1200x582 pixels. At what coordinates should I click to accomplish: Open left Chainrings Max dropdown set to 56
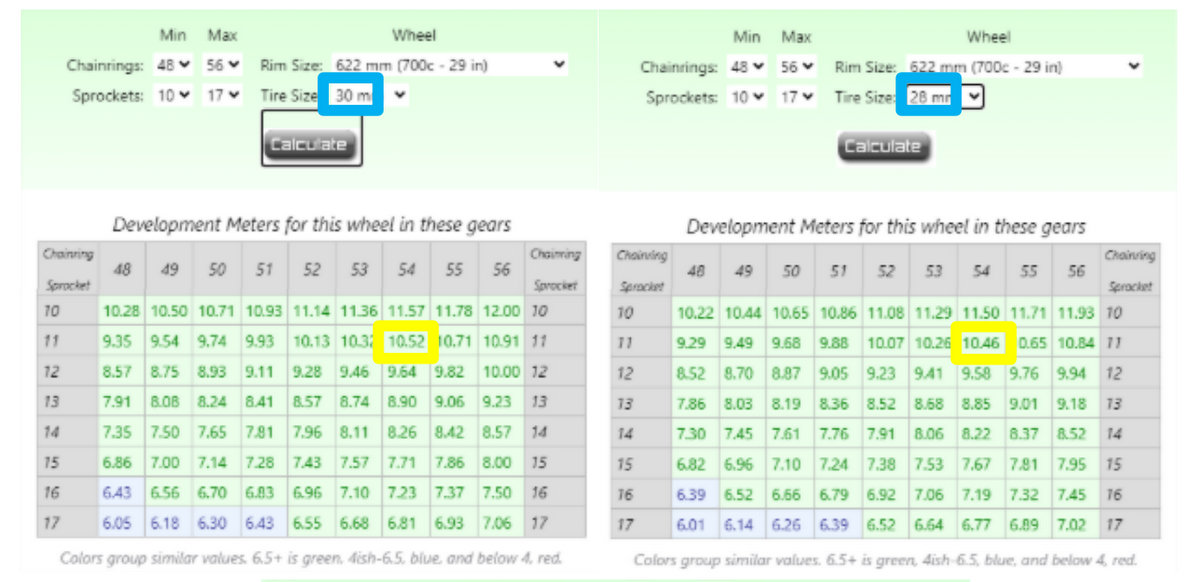click(223, 65)
